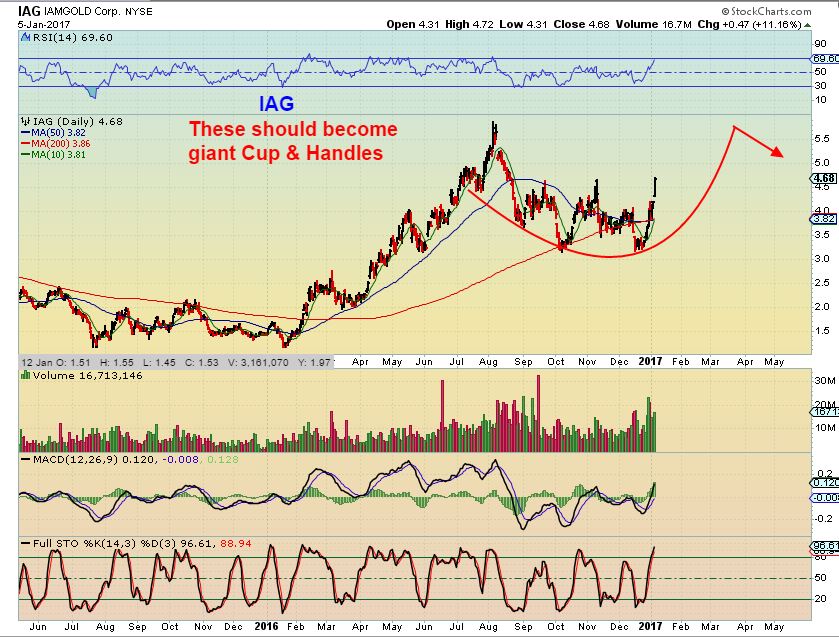Click the '3.82' moving average tag on right axis
Viewport: 839px width, 637px height.
[x=824, y=219]
